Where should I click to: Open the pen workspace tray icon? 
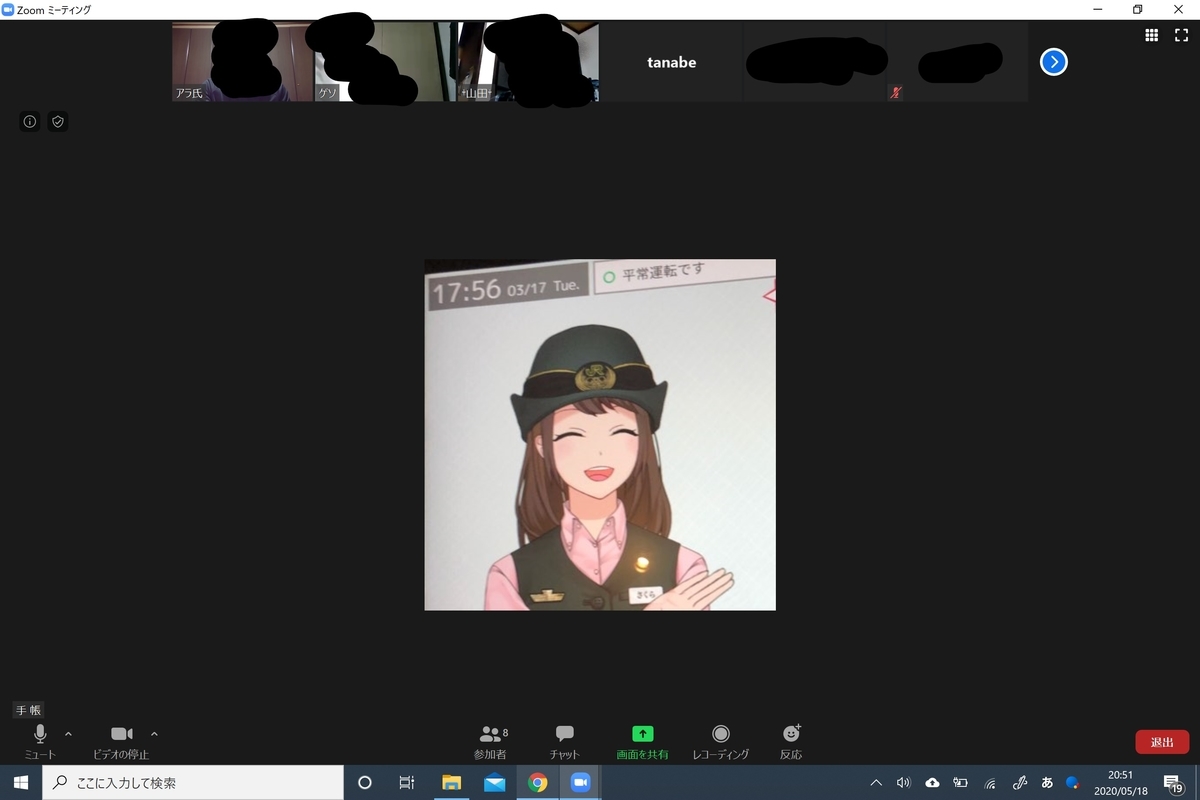pos(1019,783)
